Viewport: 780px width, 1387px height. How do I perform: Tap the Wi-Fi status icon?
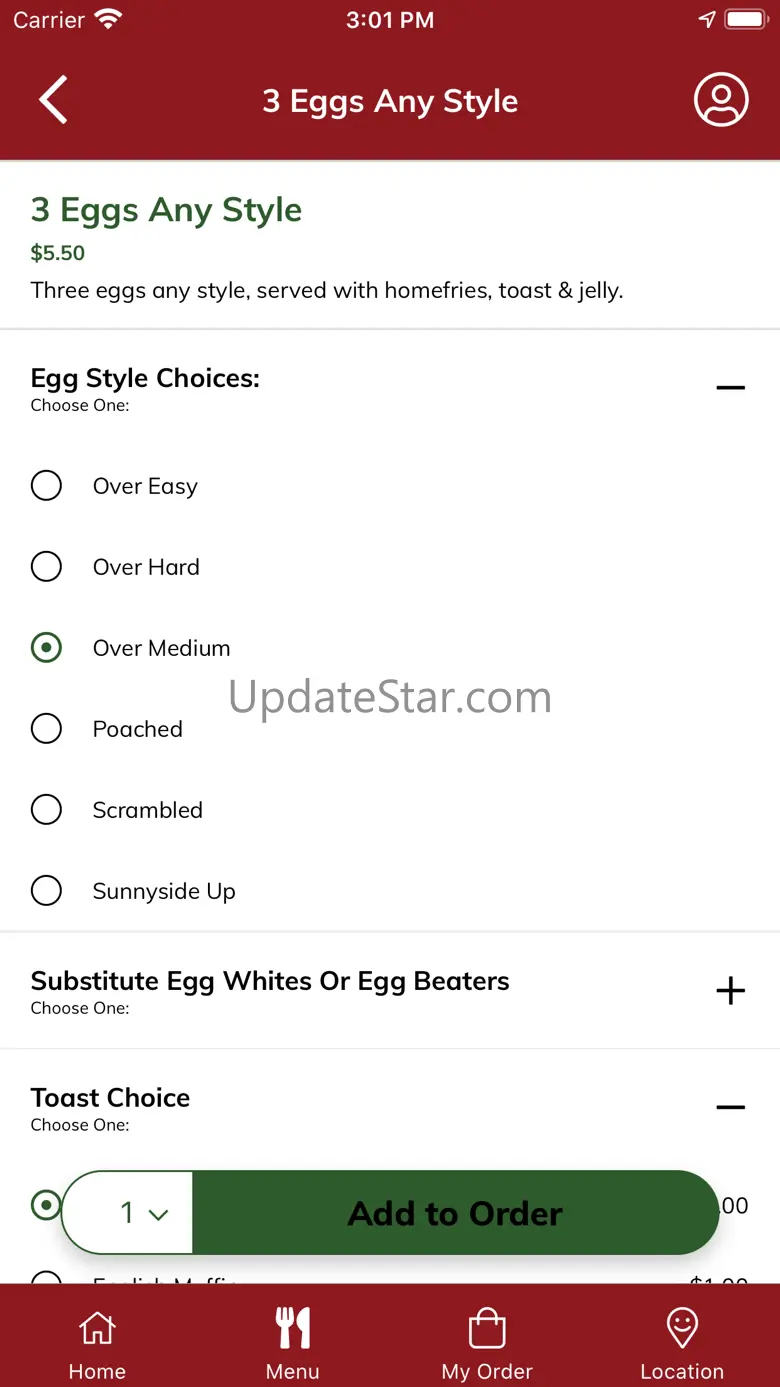pyautogui.click(x=107, y=20)
